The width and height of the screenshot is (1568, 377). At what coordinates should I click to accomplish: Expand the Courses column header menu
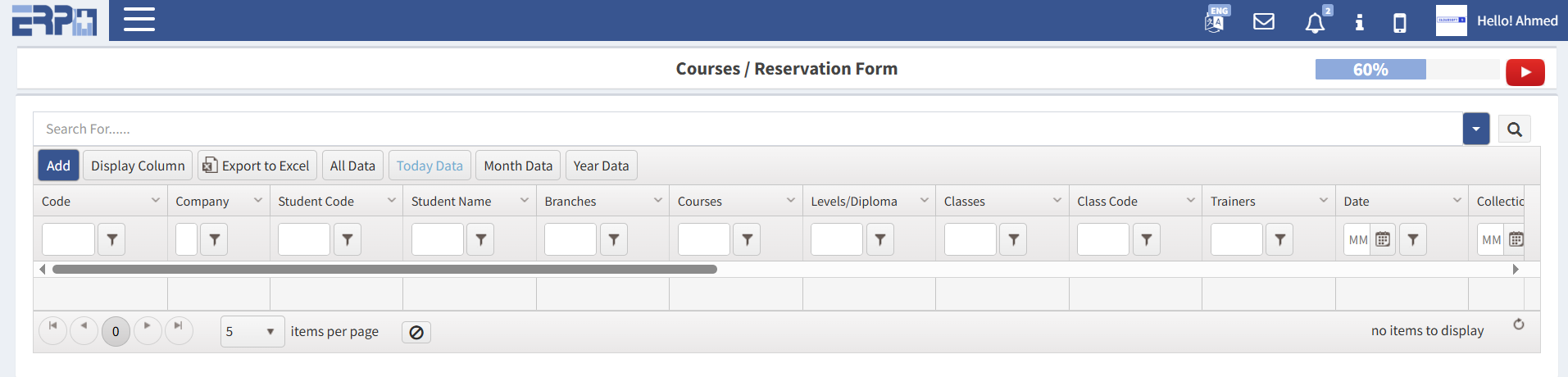click(x=791, y=201)
